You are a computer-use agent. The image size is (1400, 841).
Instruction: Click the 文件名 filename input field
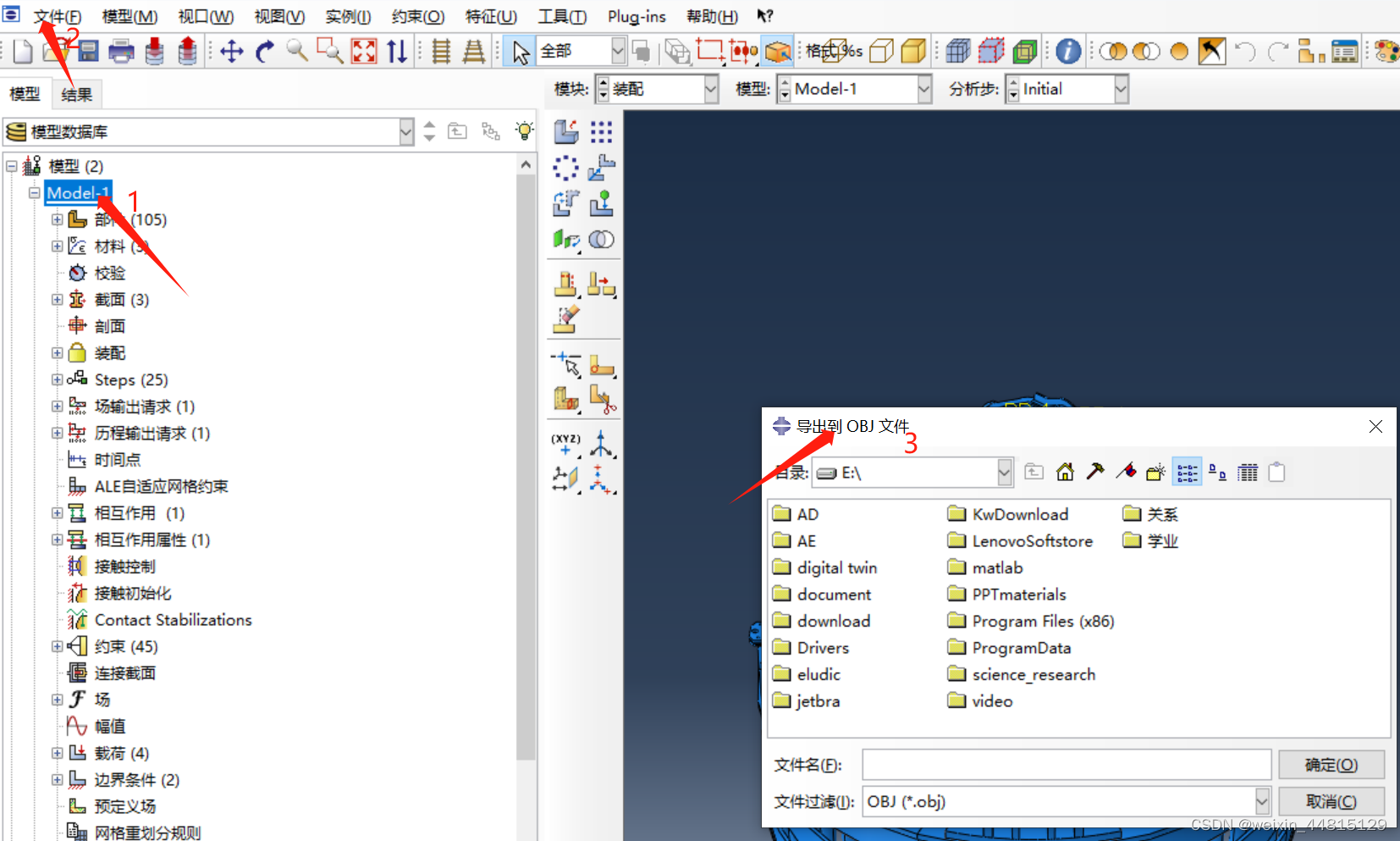point(1066,765)
